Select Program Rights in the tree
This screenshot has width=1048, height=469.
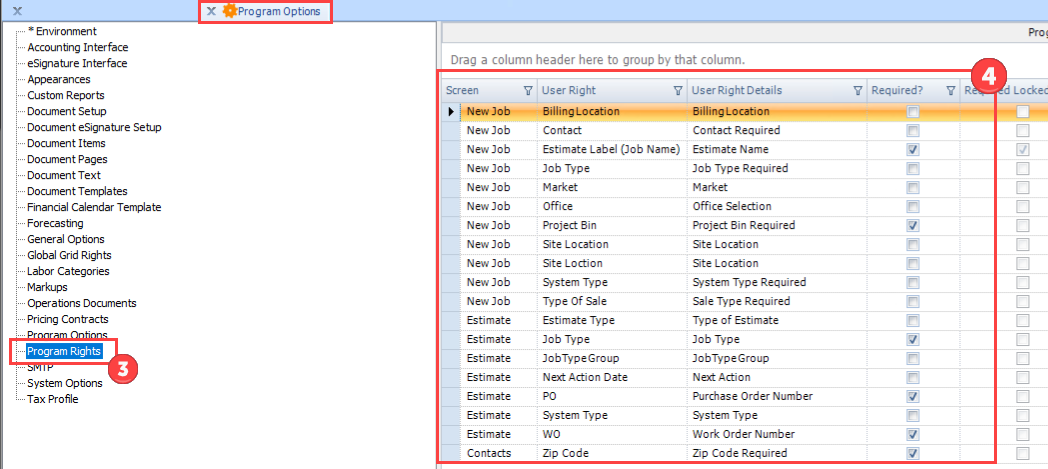(x=64, y=351)
